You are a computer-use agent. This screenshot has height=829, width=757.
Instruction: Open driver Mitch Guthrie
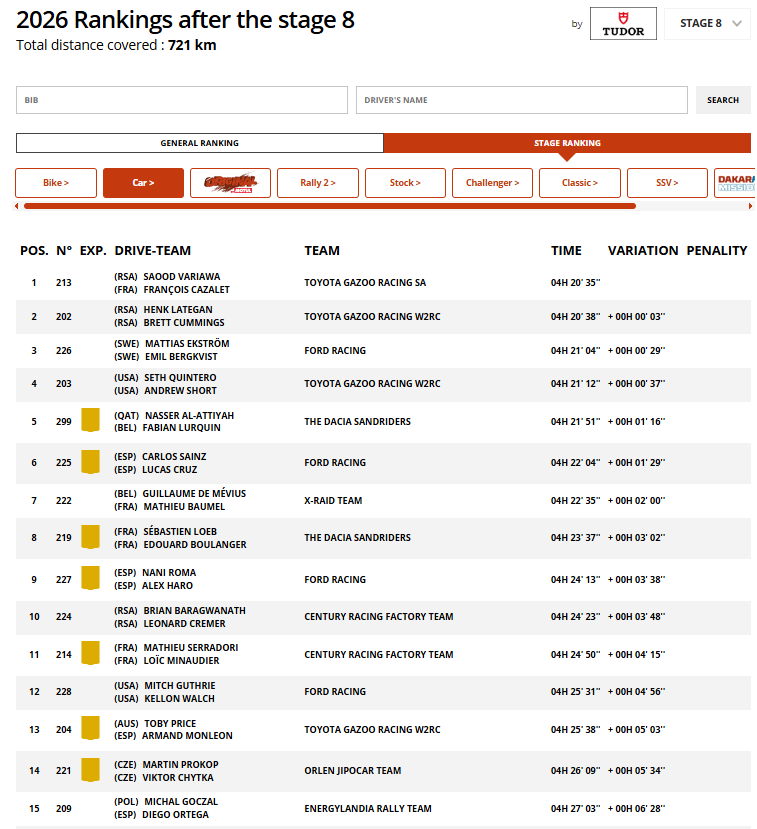180,686
